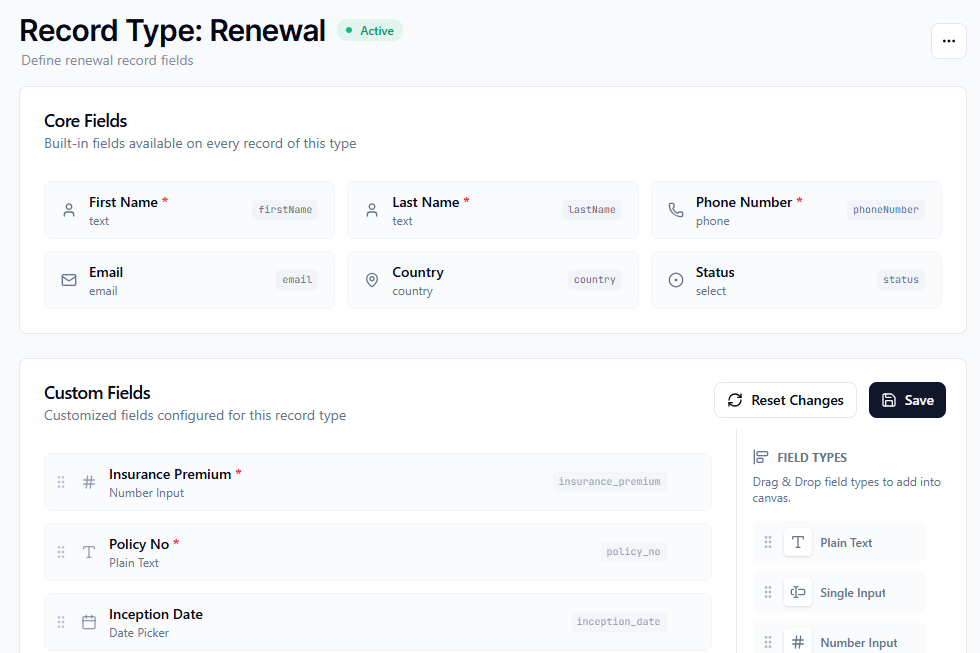Click the Last Name field label
The height and width of the screenshot is (653, 980).
pyautogui.click(x=426, y=202)
